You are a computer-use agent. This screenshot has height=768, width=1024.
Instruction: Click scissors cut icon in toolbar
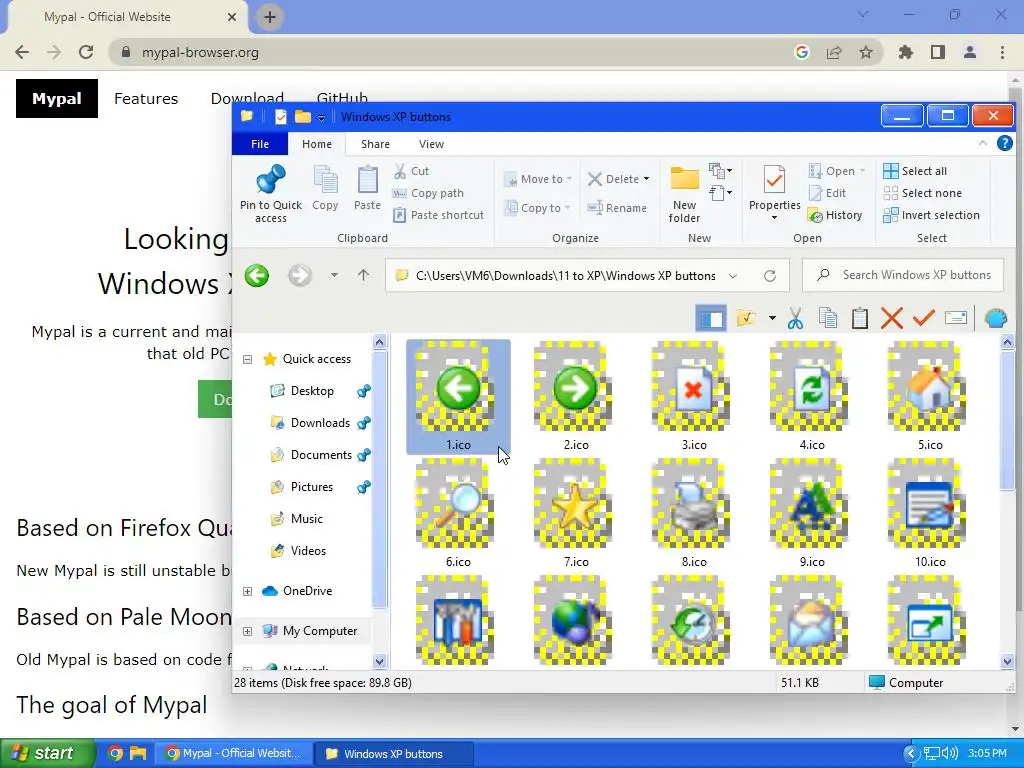pos(795,318)
